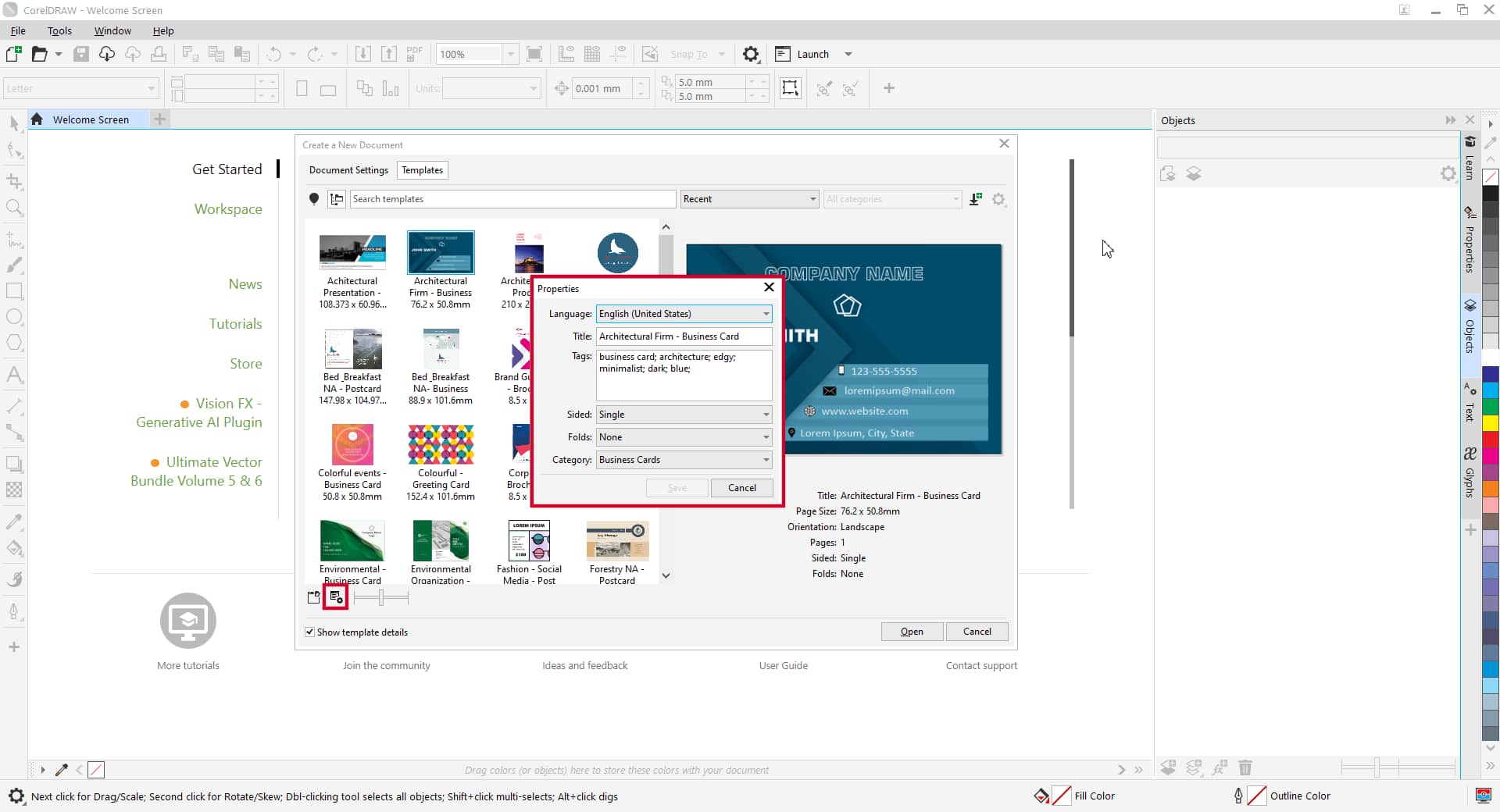Image resolution: width=1500 pixels, height=812 pixels.
Task: Select the Crop tool in toolbox
Action: [14, 181]
